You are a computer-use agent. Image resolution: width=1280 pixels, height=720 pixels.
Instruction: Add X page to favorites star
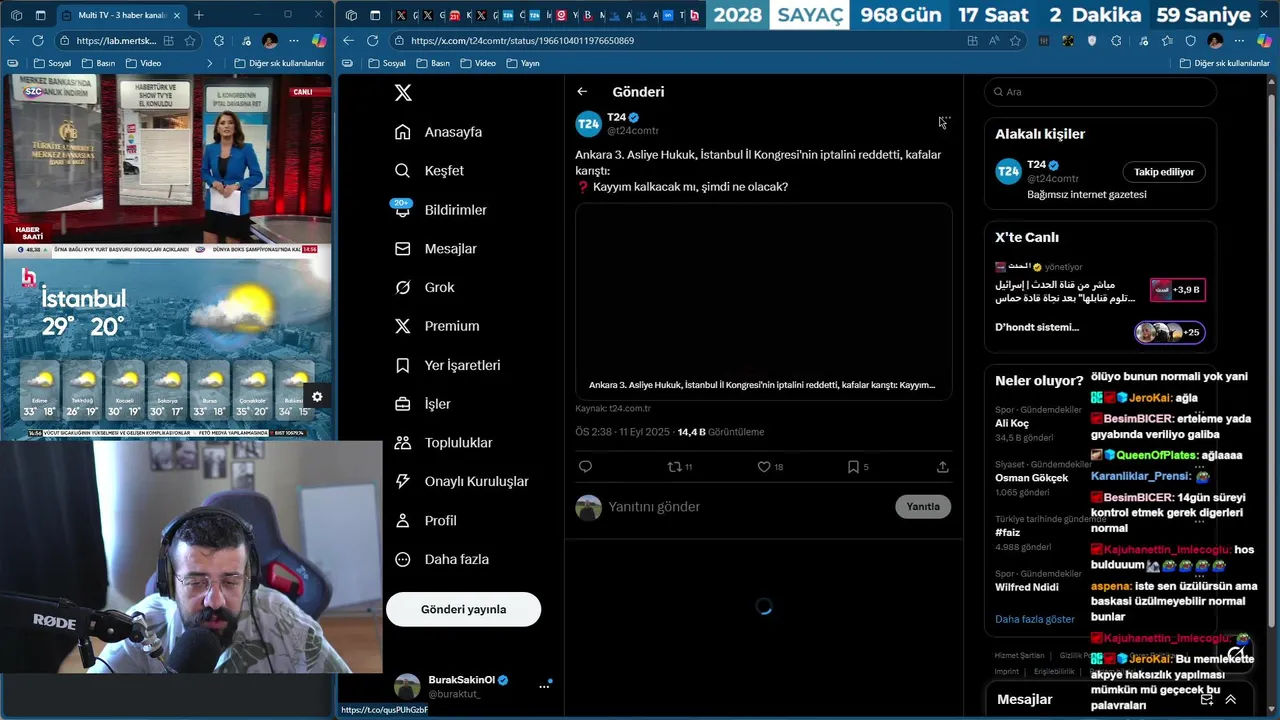tap(1015, 40)
